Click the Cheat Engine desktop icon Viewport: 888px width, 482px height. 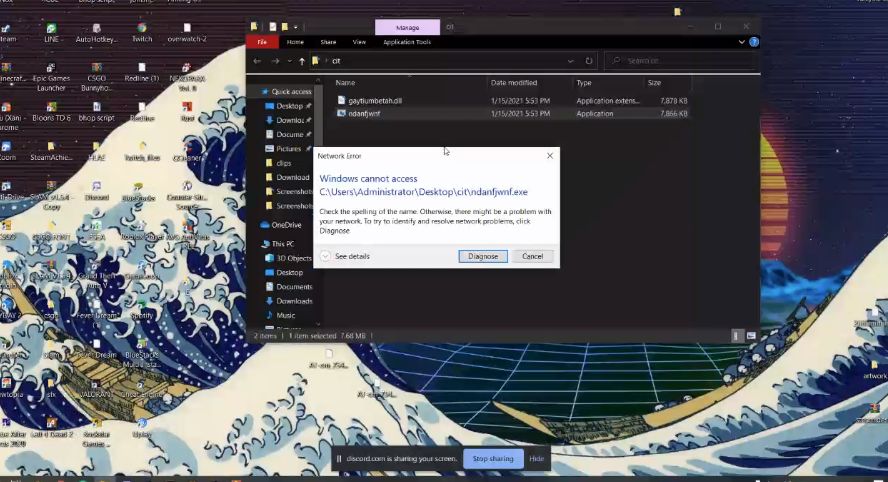[142, 388]
